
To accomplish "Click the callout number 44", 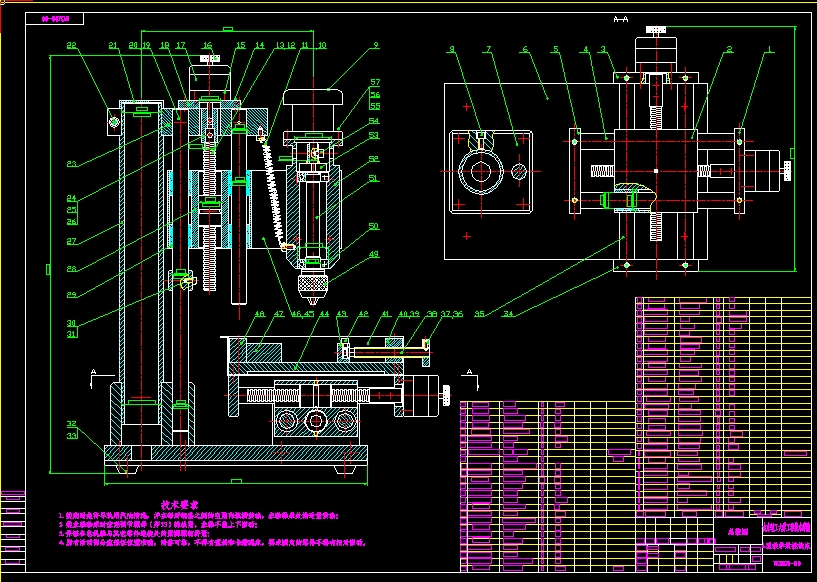I will pos(324,314).
